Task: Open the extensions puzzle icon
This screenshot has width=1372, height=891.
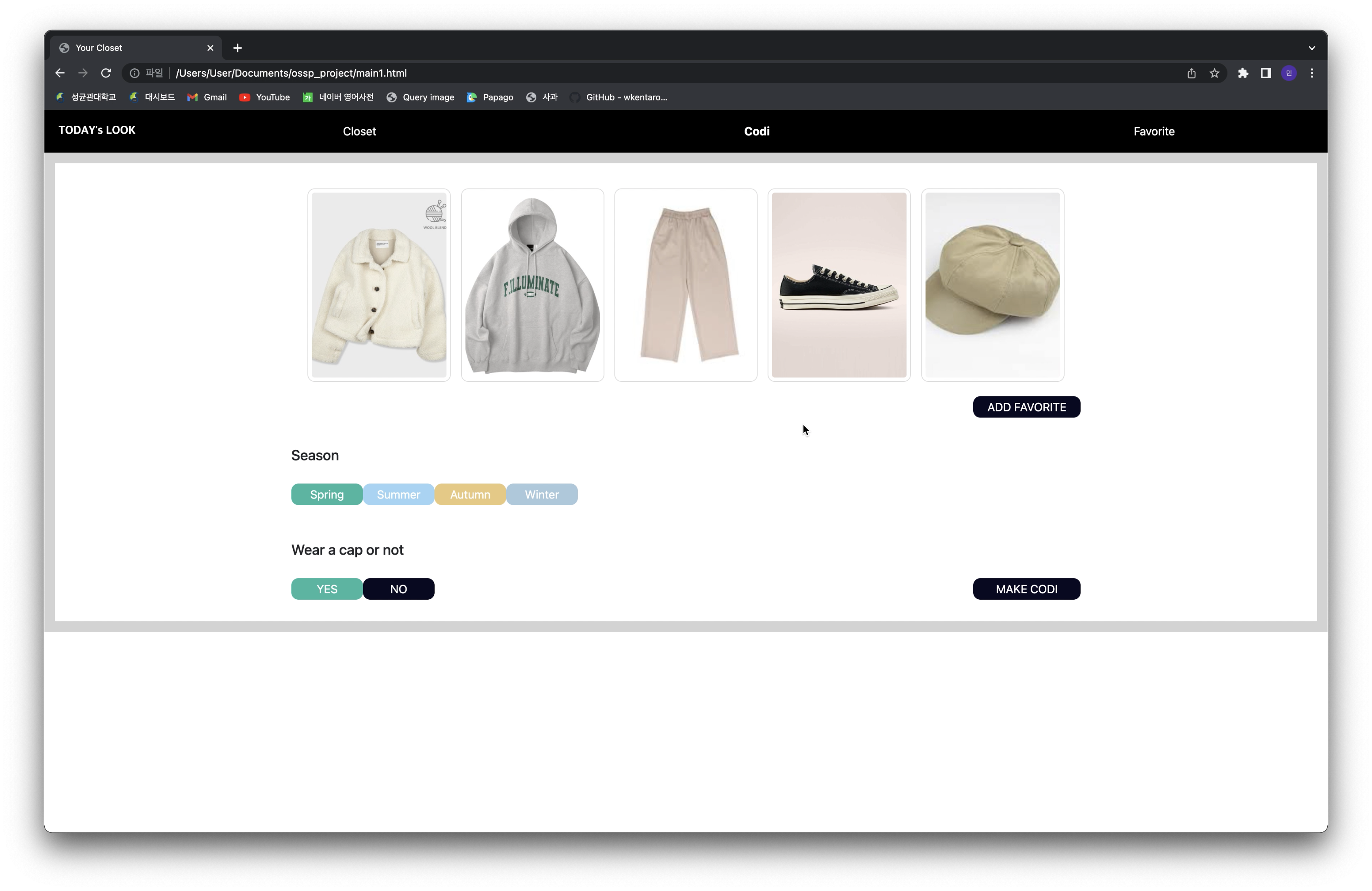Action: pos(1243,73)
